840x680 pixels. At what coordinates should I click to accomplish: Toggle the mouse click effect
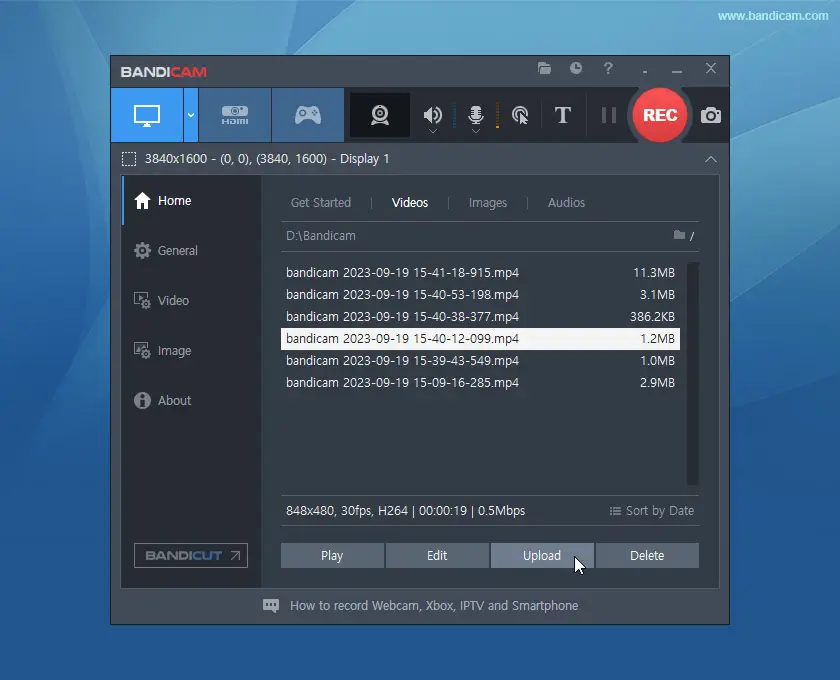(x=519, y=115)
